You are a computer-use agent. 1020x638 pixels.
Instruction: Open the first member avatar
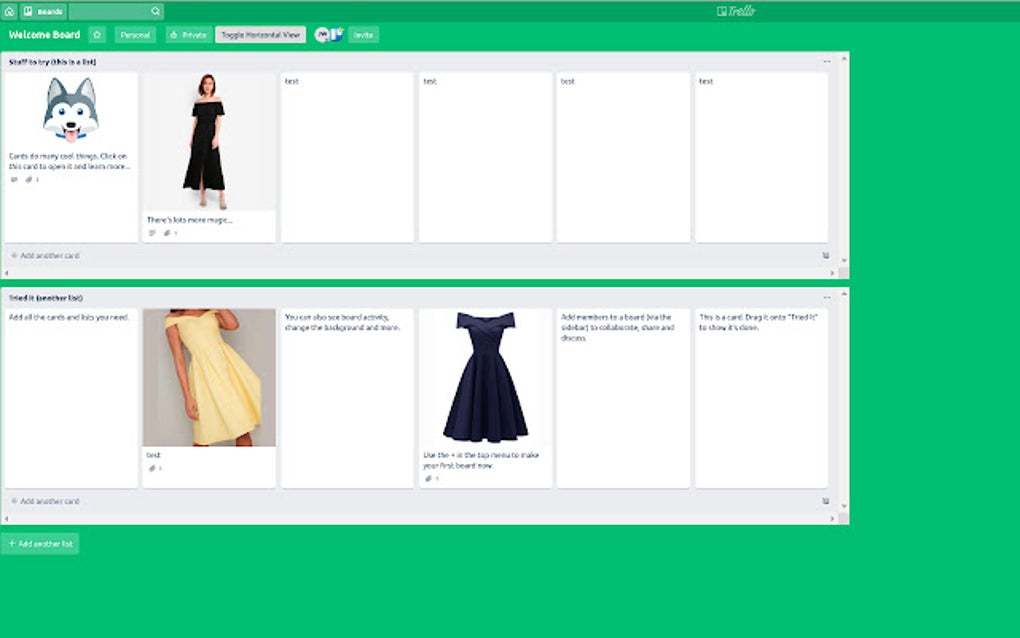[x=322, y=35]
